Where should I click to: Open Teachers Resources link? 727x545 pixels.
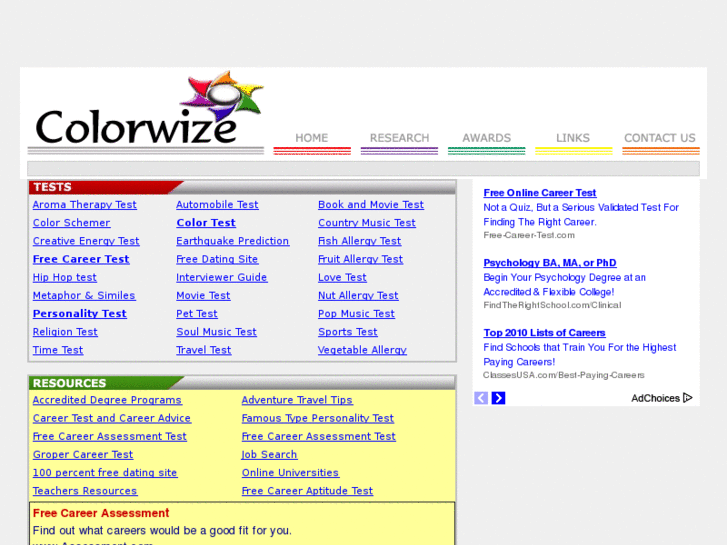85,491
